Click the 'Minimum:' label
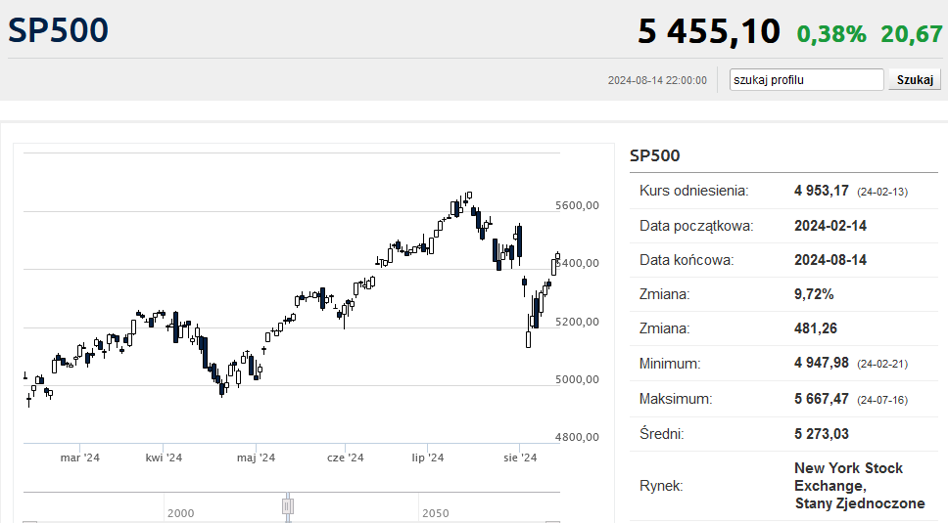 669,364
